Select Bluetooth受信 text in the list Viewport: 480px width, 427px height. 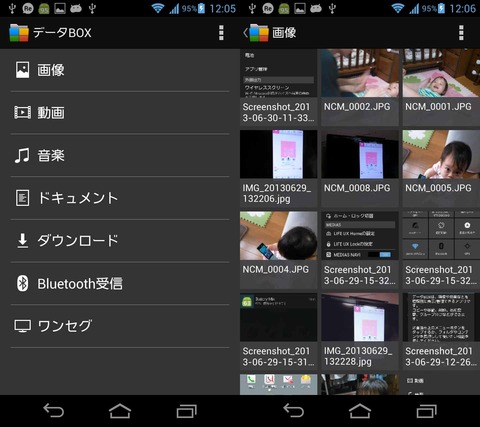point(80,284)
